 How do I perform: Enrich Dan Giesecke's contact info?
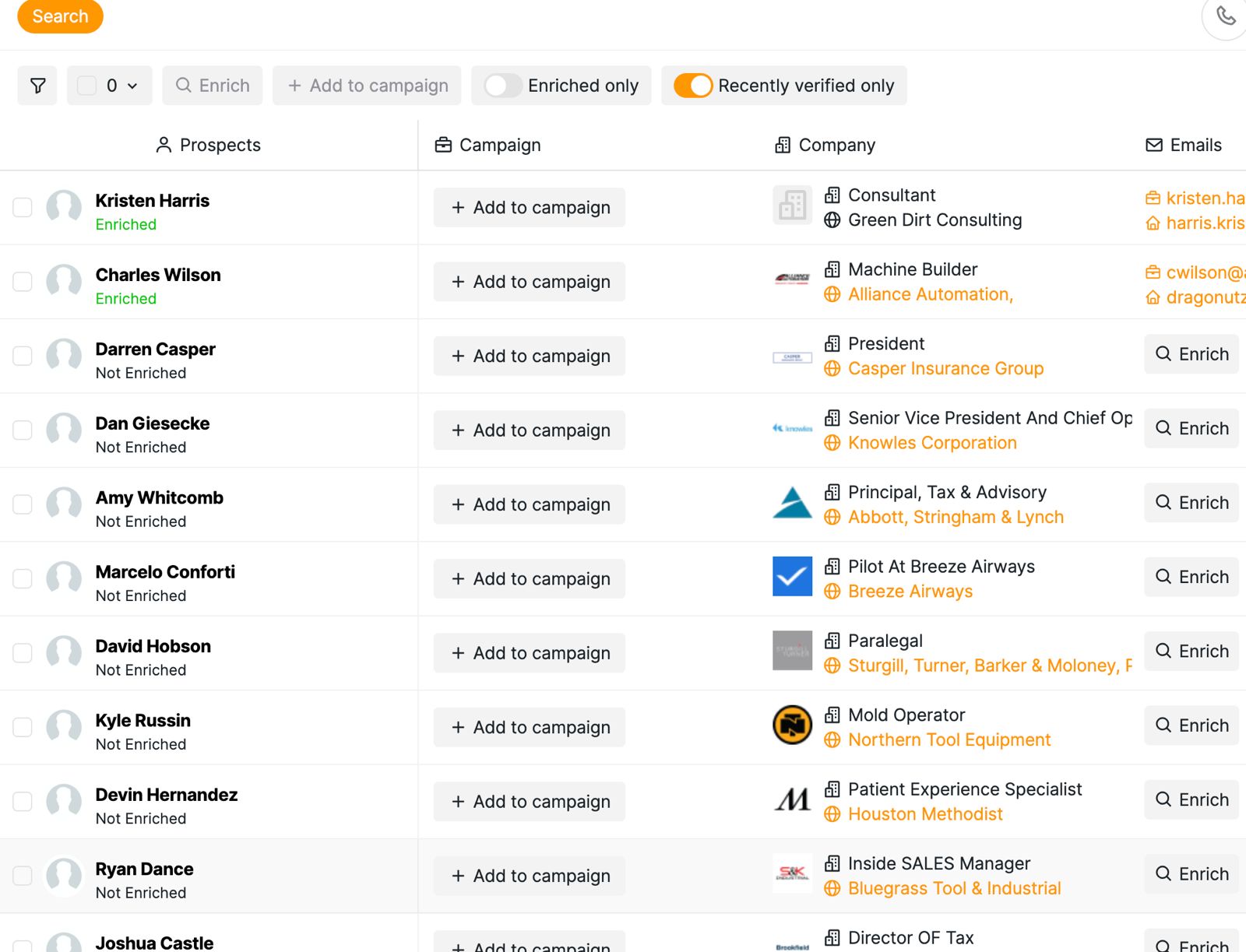(1191, 429)
